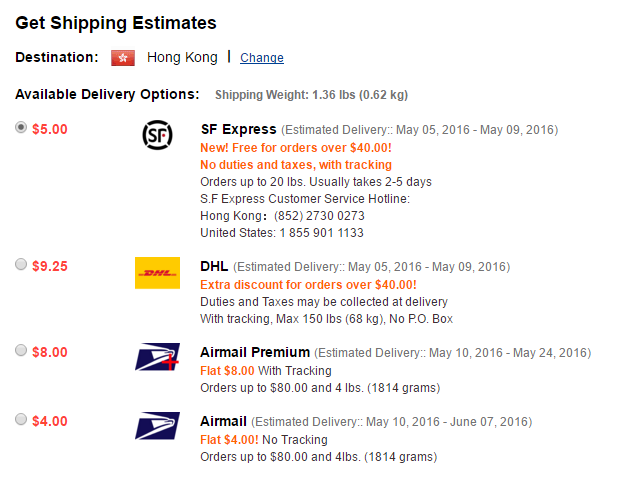The image size is (625, 490).
Task: Click the SF Express carrier name
Action: click(x=238, y=129)
